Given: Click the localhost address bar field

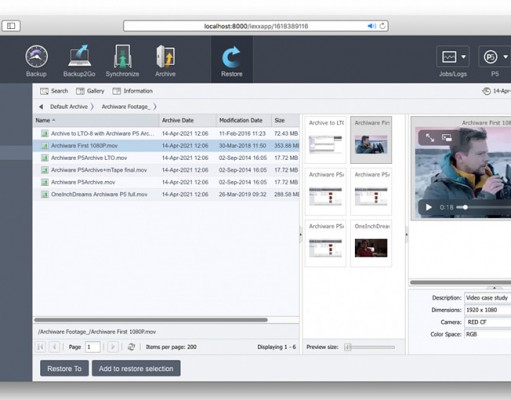Looking at the screenshot, I should click(x=256, y=26).
